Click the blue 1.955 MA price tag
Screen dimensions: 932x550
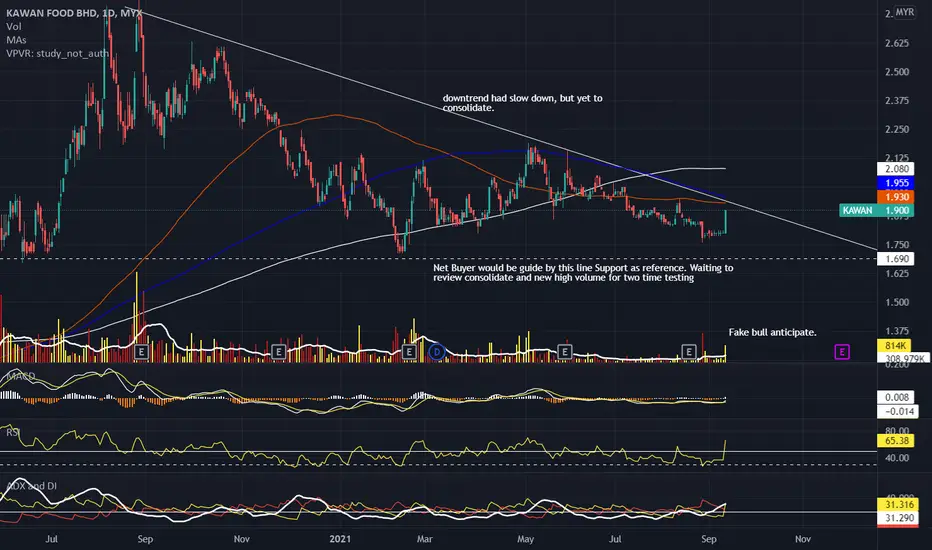(896, 183)
